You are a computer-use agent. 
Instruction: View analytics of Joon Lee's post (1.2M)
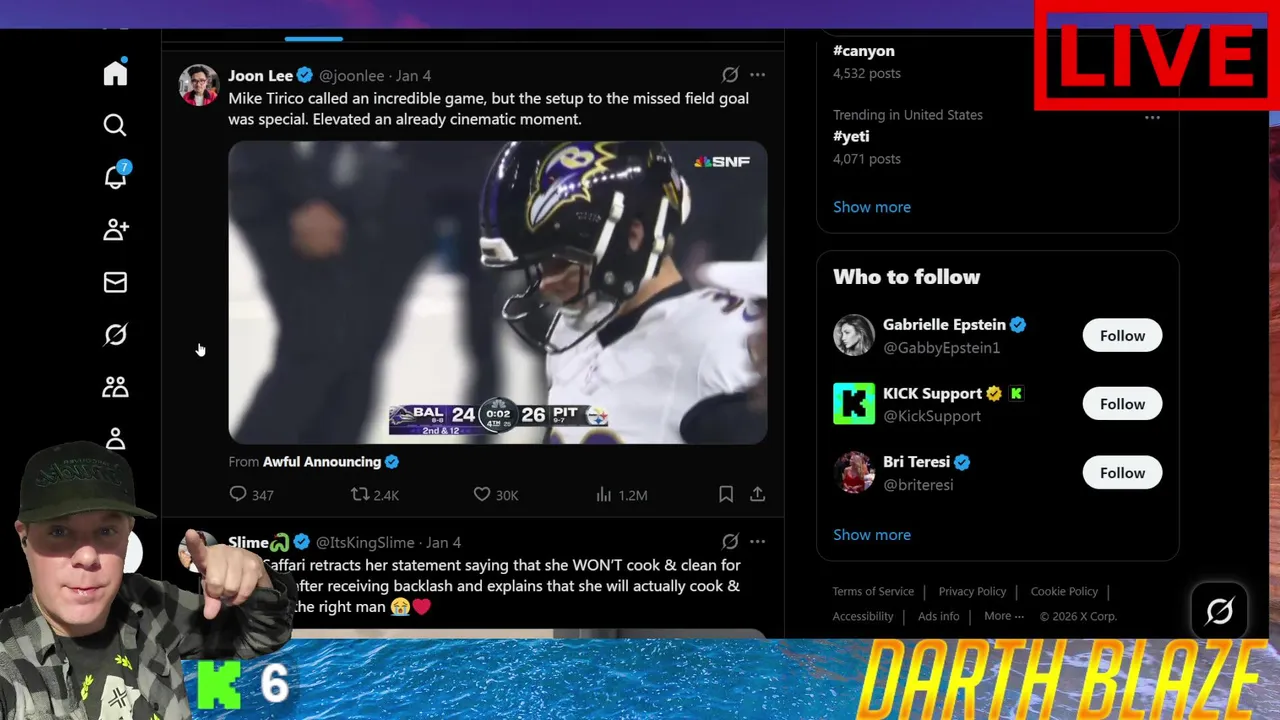tap(621, 494)
